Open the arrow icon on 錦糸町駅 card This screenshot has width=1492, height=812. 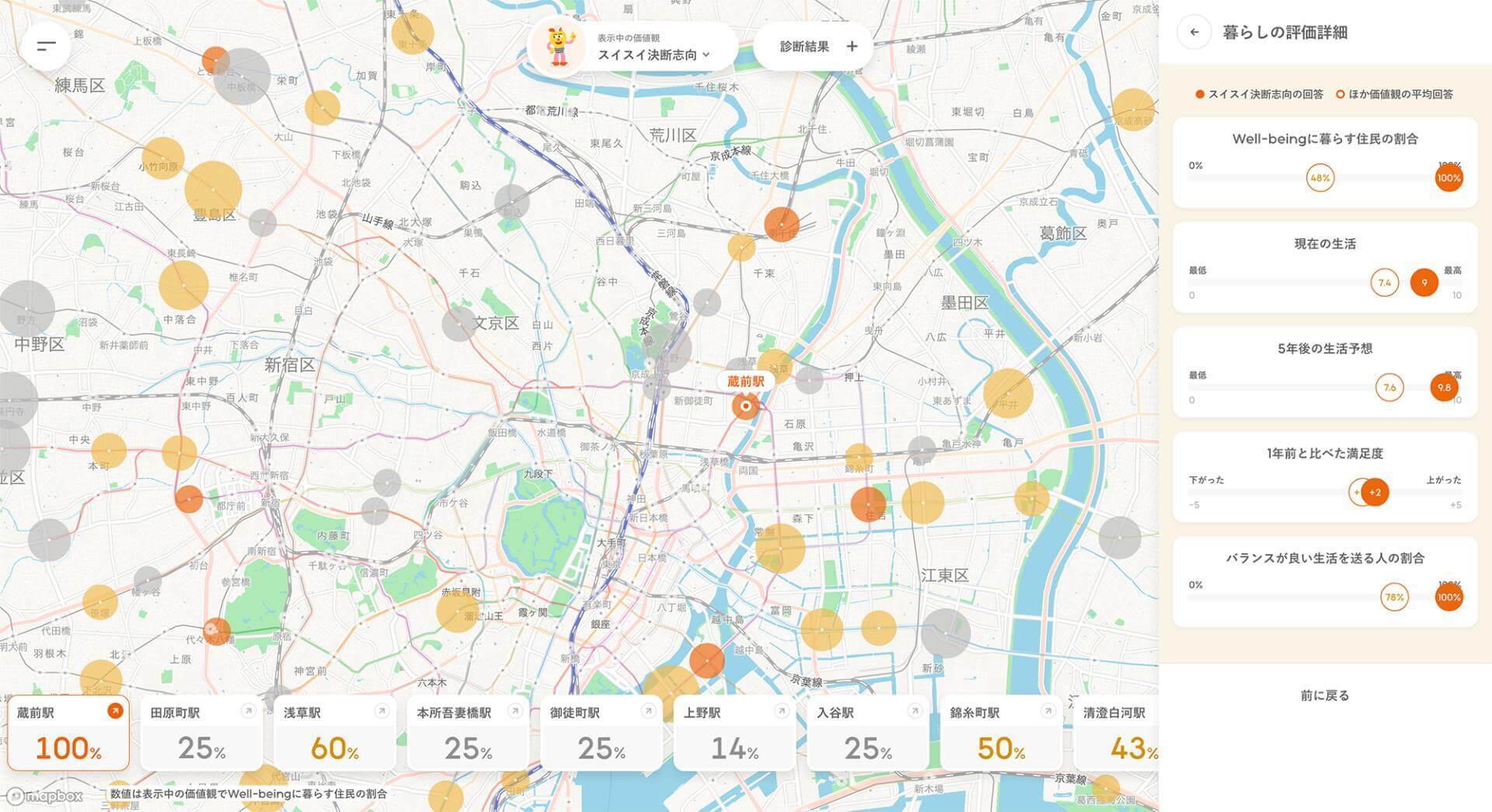tap(1048, 711)
